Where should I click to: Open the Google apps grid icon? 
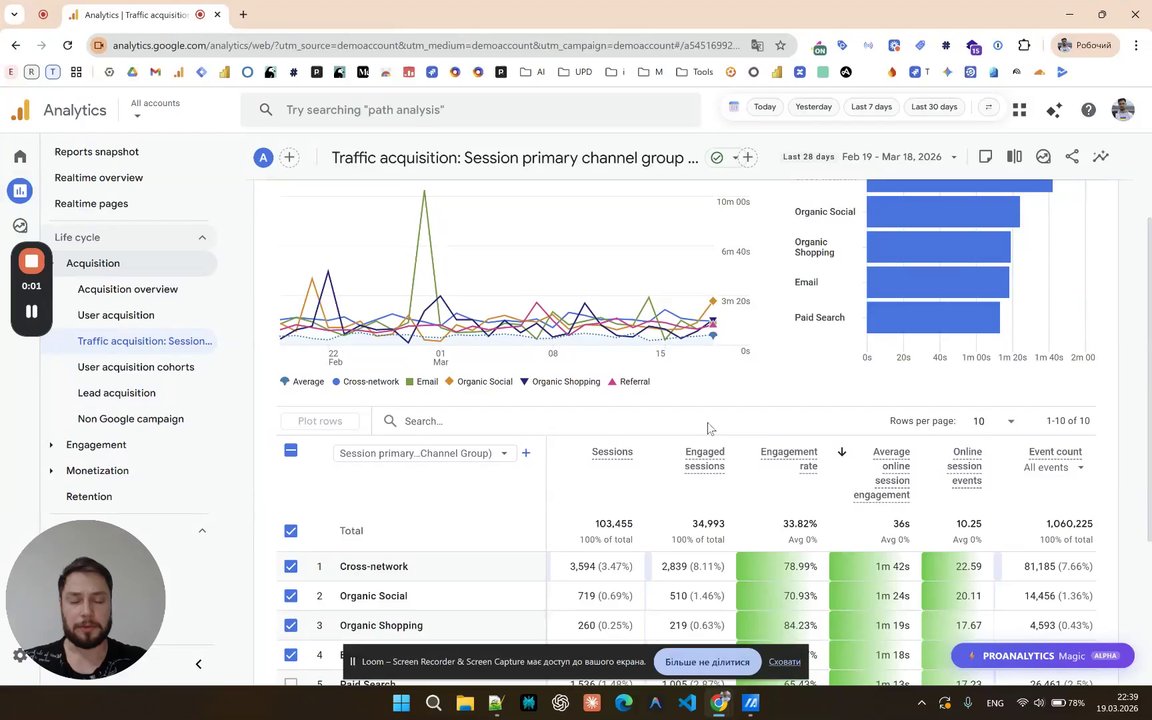[x=1019, y=109]
